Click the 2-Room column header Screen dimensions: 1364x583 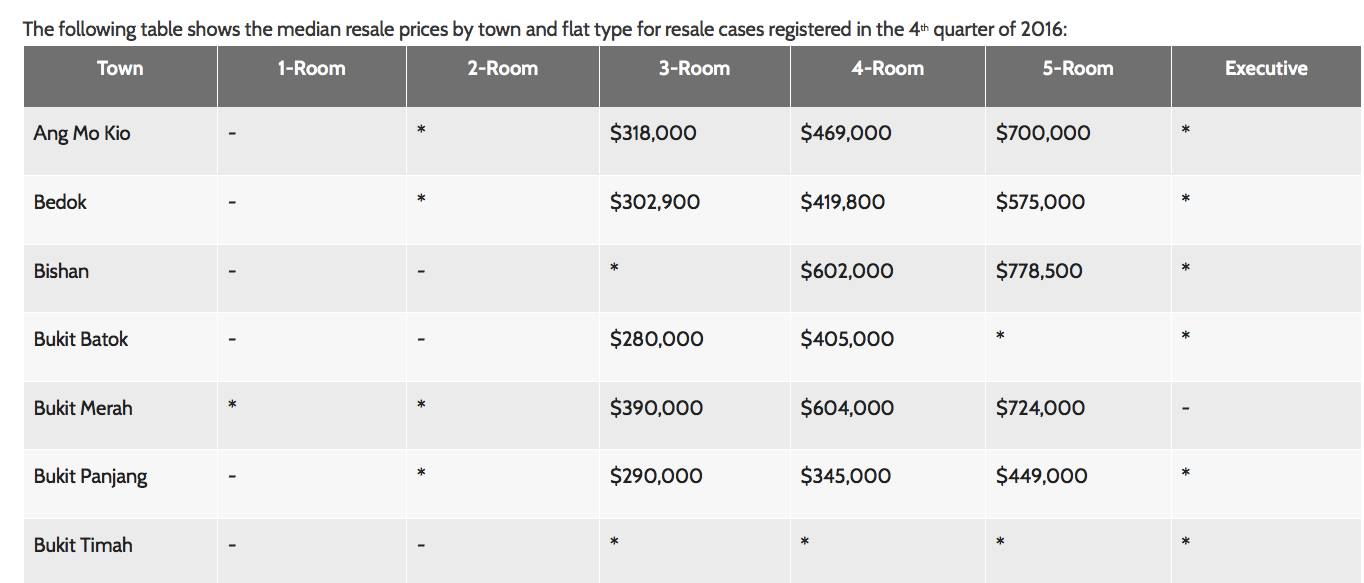502,69
